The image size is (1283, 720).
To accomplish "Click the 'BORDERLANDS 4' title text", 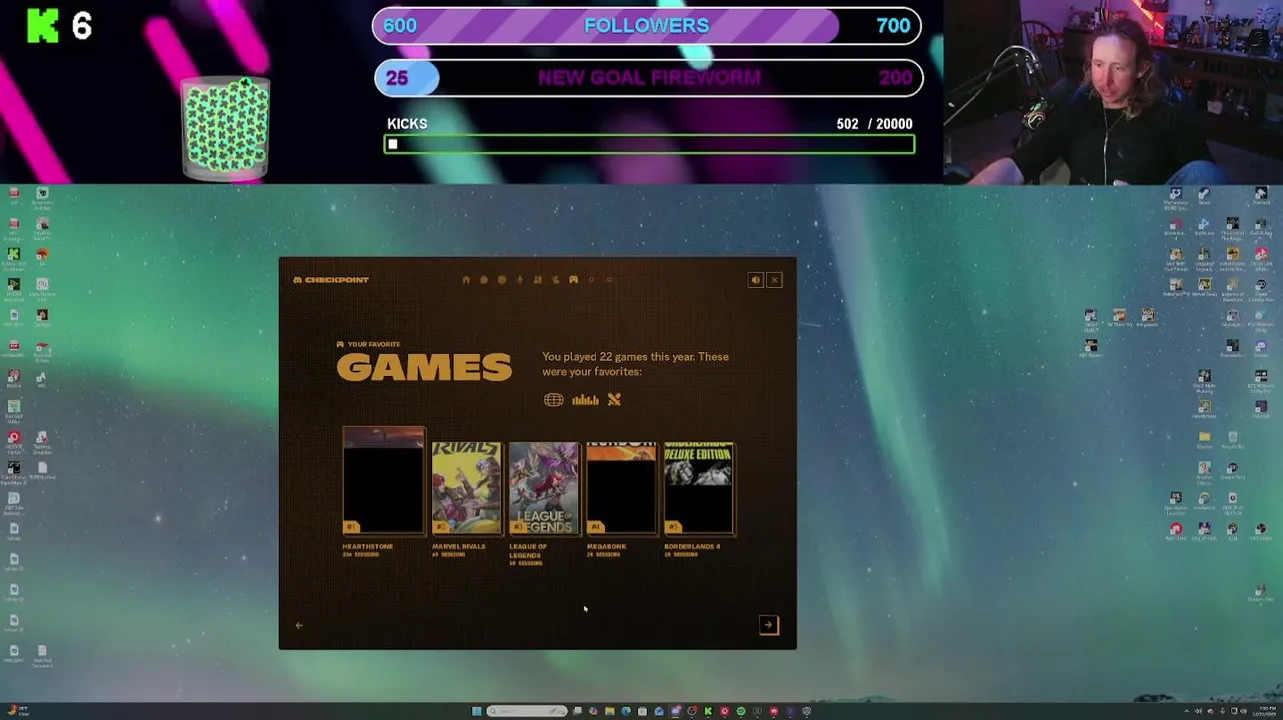I will click(x=692, y=546).
